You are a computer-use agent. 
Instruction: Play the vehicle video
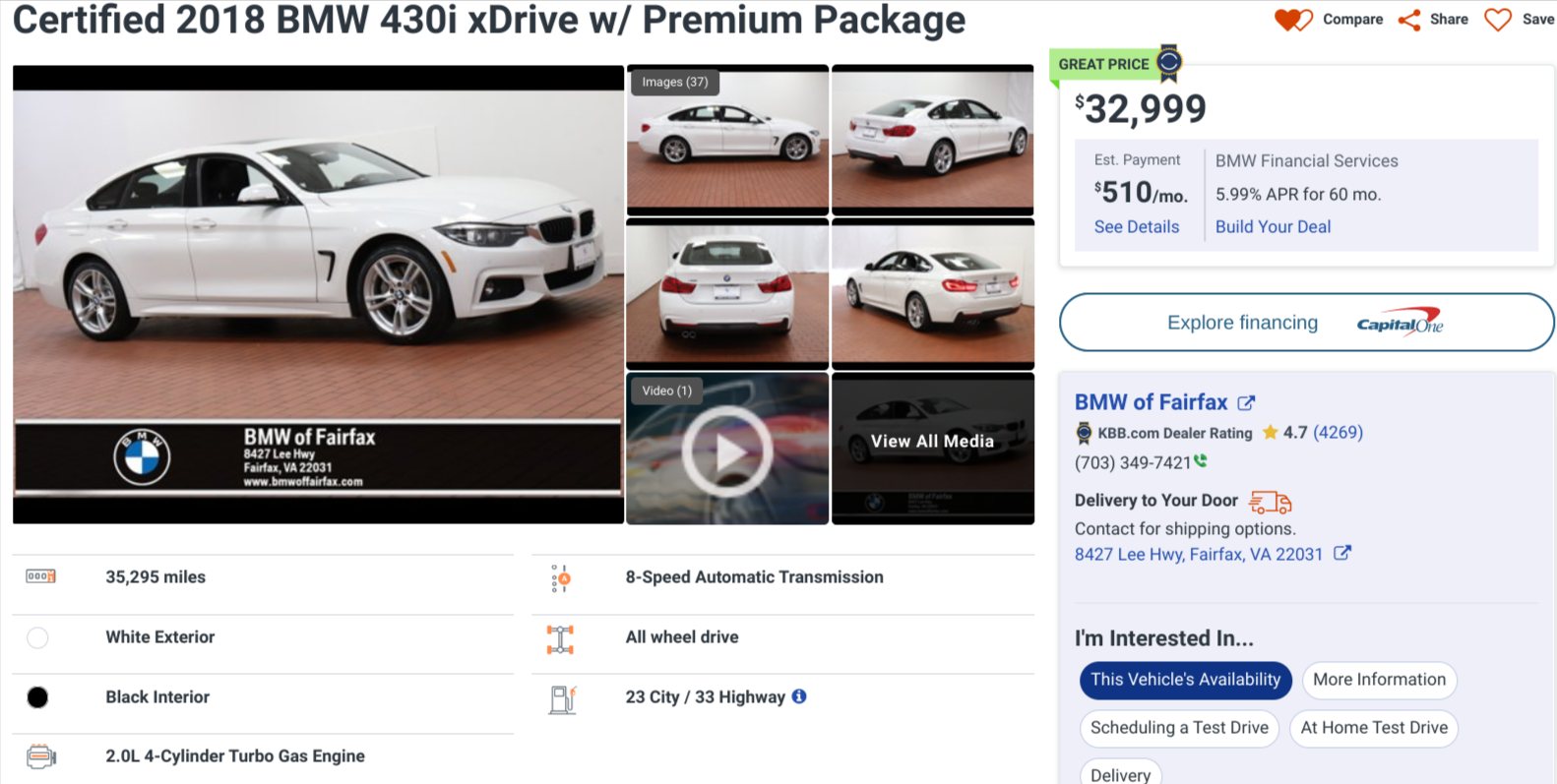727,451
